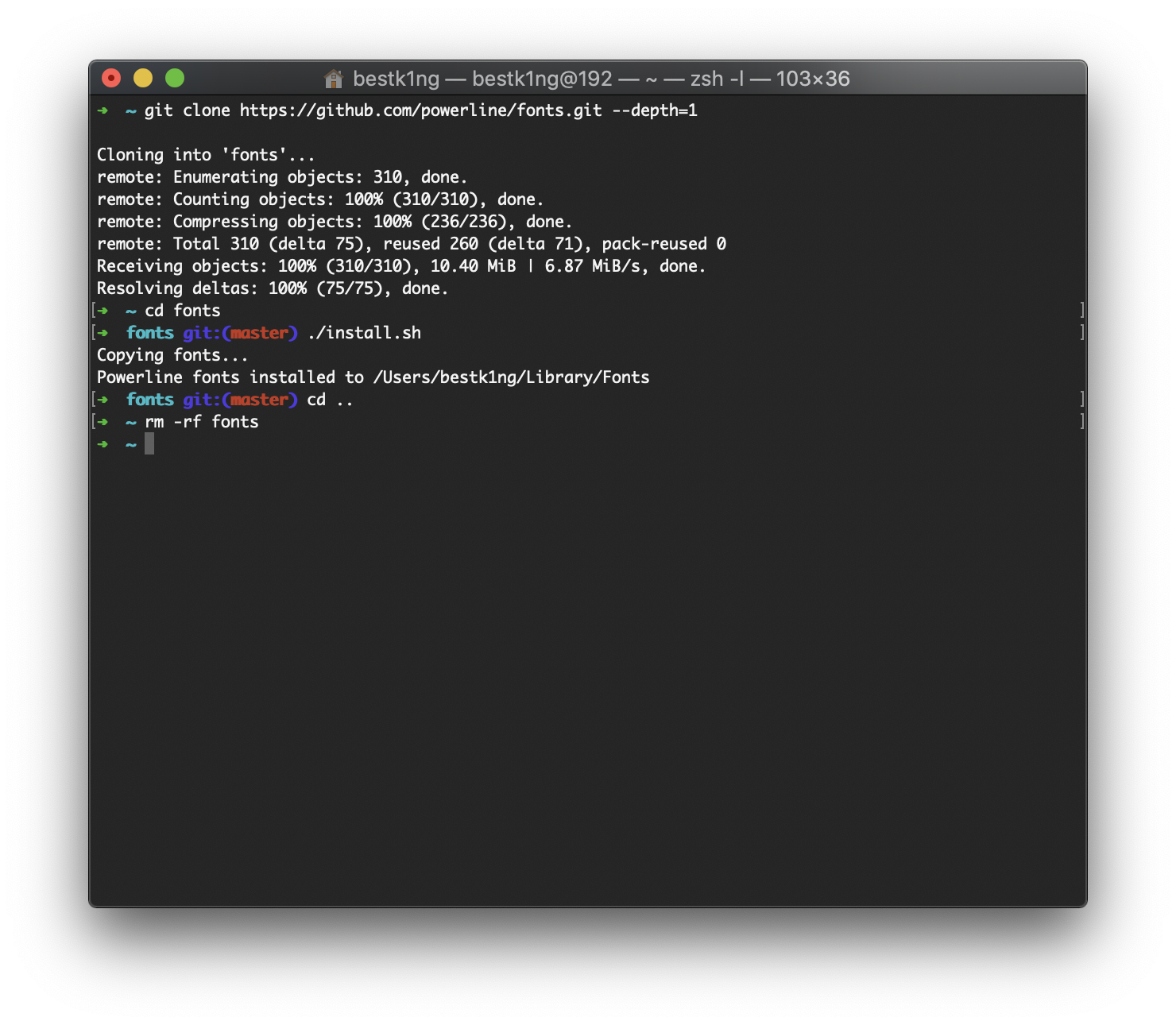Click the 'Powerline fonts installed to' line
This screenshot has width=1176, height=1025.
(x=373, y=377)
